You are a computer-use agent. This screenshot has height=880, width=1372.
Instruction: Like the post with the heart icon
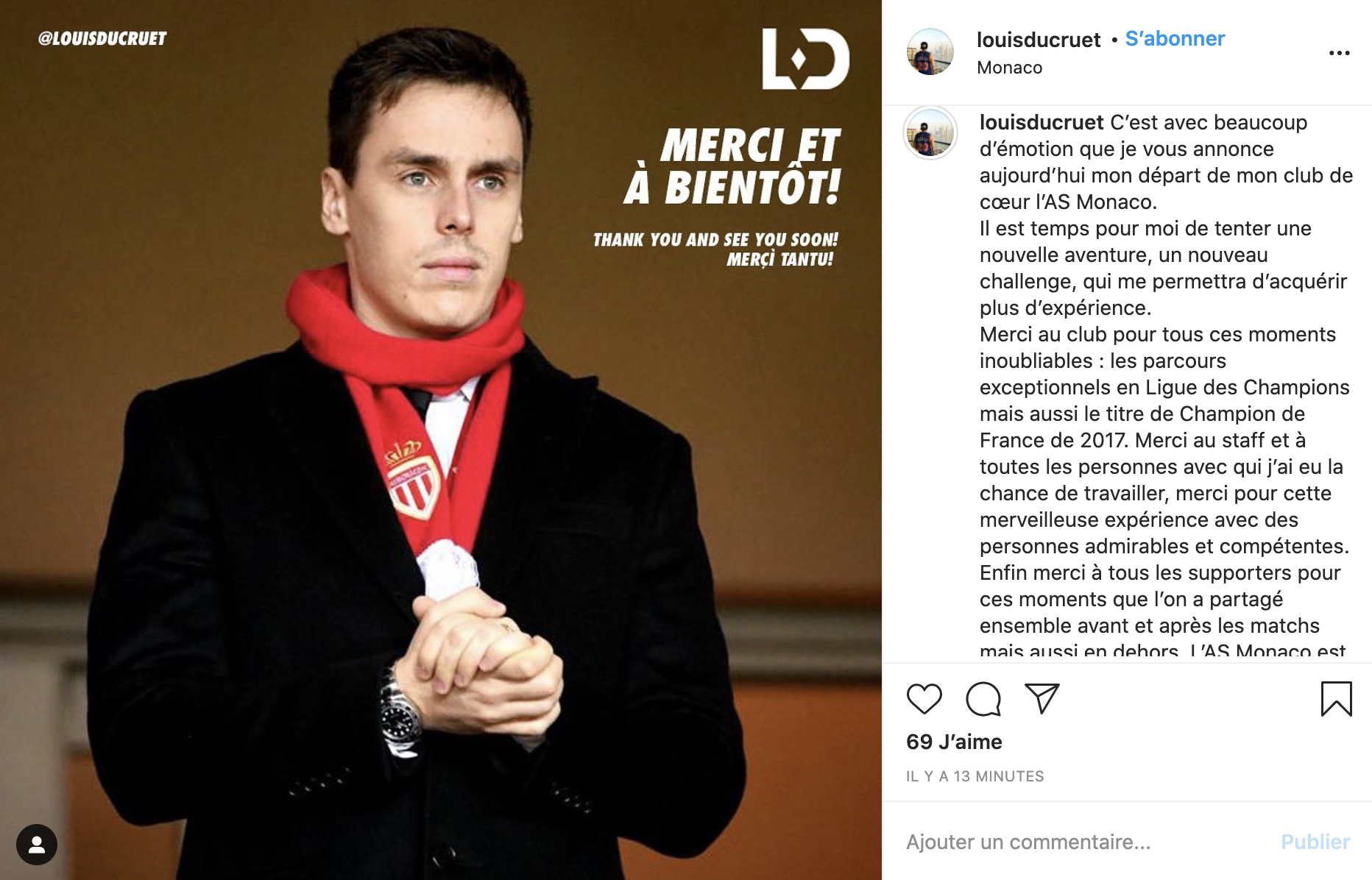924,699
